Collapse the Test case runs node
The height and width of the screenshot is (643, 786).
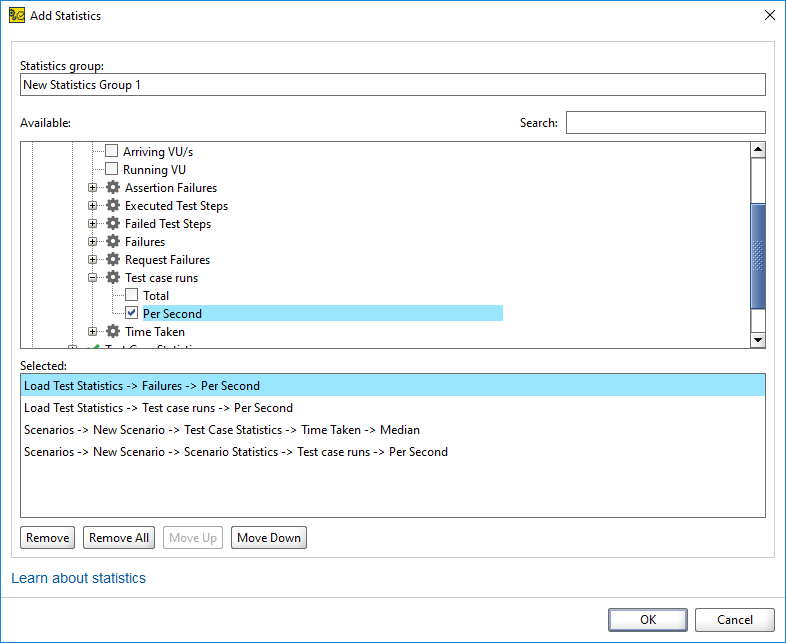(x=92, y=277)
